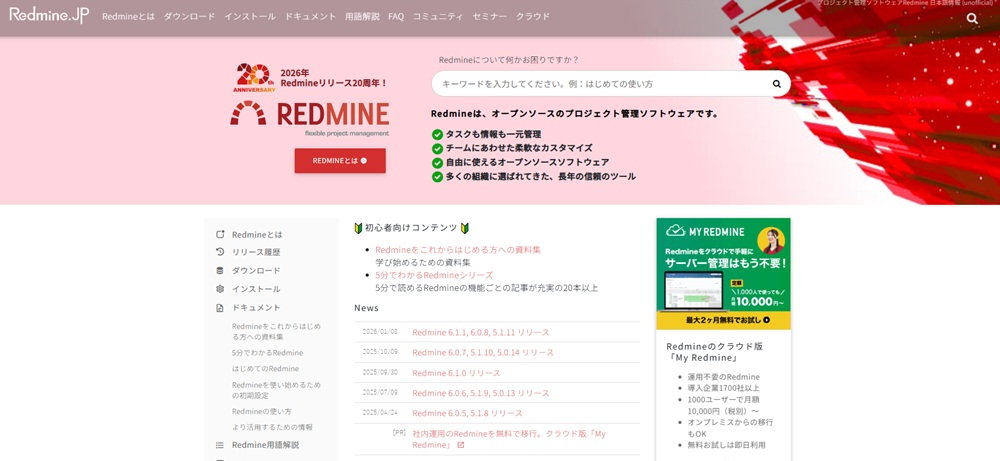Open Redmineとは in the top navigation
The width and height of the screenshot is (1000, 461).
(x=128, y=17)
